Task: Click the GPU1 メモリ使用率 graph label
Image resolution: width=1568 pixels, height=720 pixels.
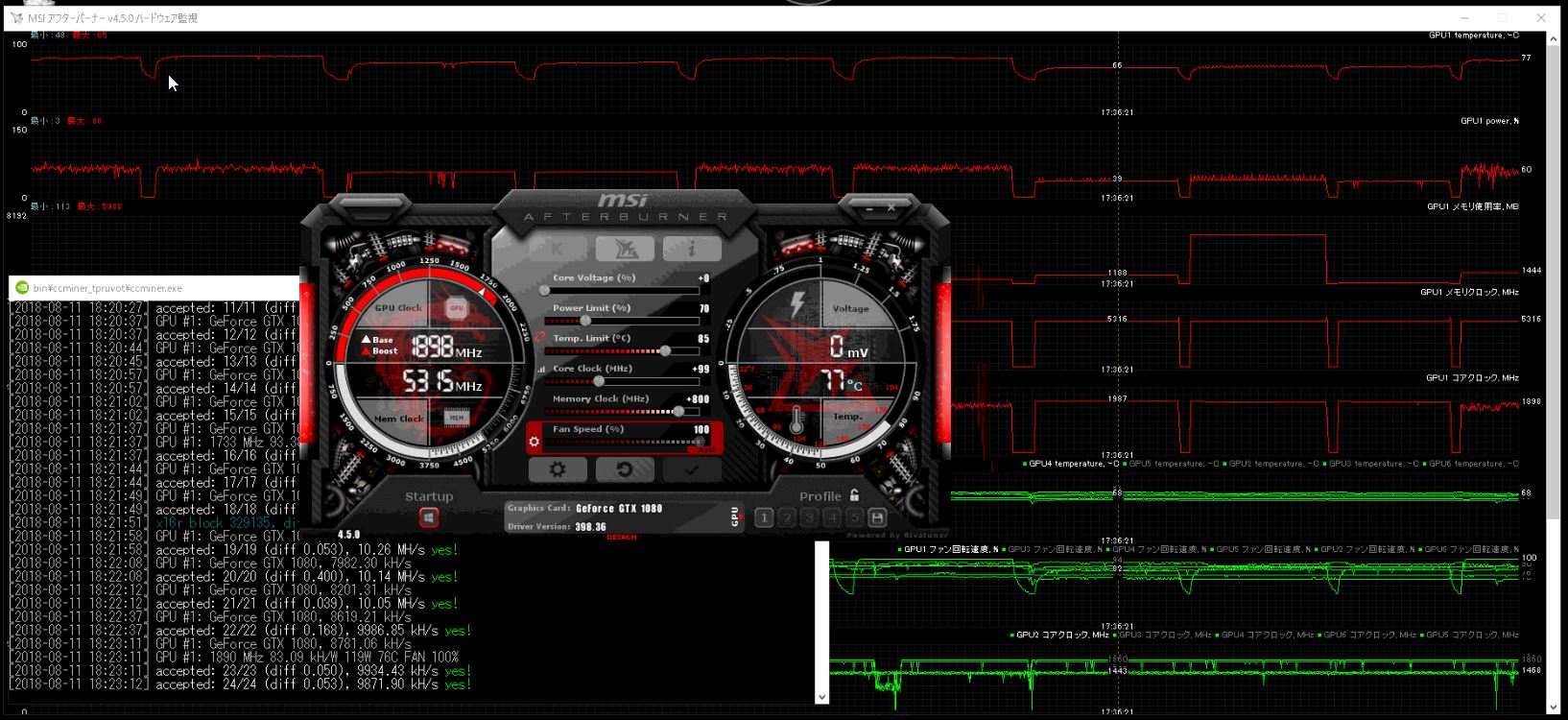Action: pos(1472,206)
